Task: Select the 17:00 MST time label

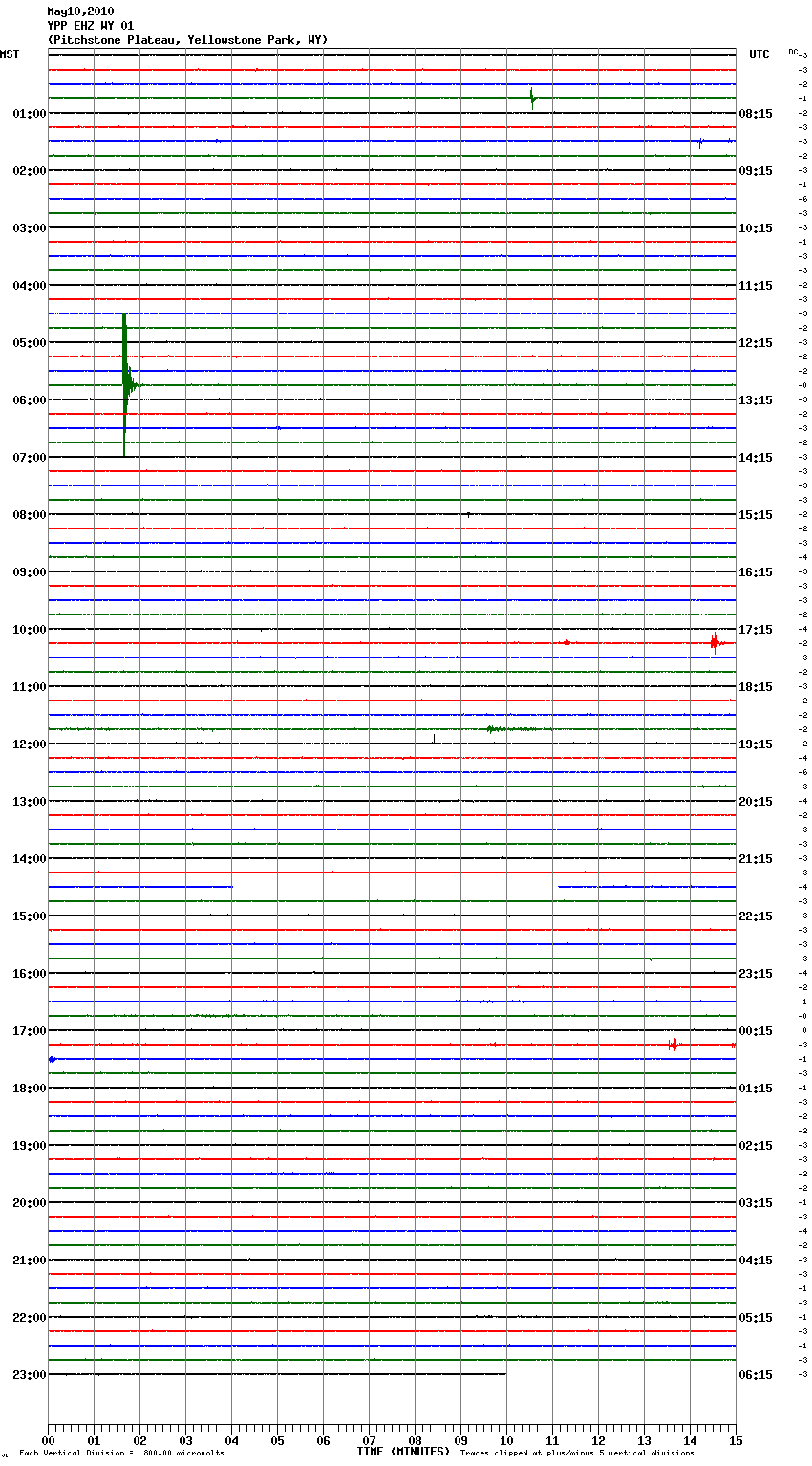Action: (x=29, y=1030)
